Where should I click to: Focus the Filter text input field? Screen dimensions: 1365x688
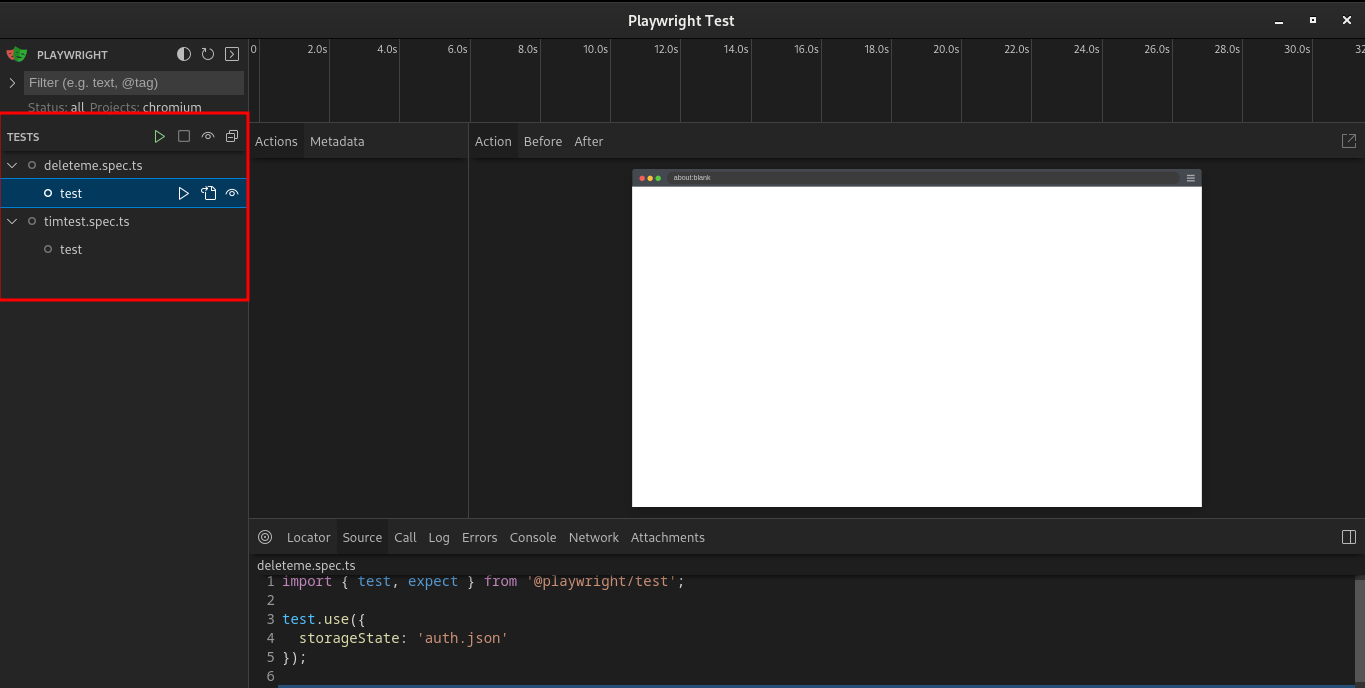pyautogui.click(x=134, y=83)
